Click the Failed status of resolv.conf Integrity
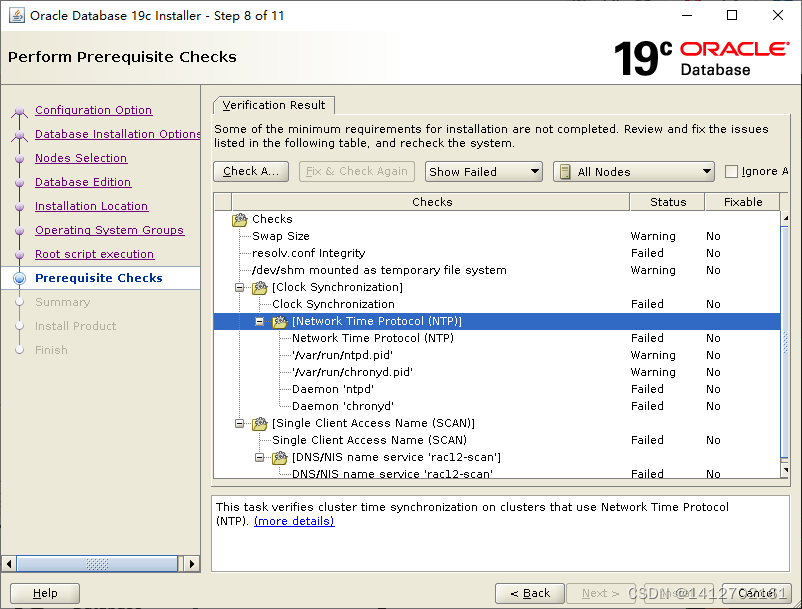 647,254
